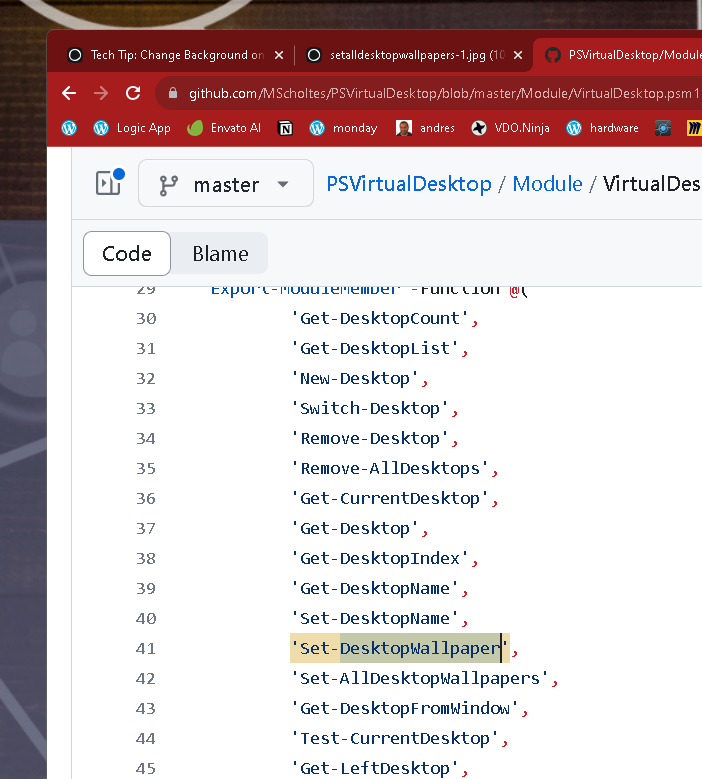This screenshot has width=702, height=779.
Task: Click 'Set-DesktopName' code text
Action: click(x=375, y=619)
